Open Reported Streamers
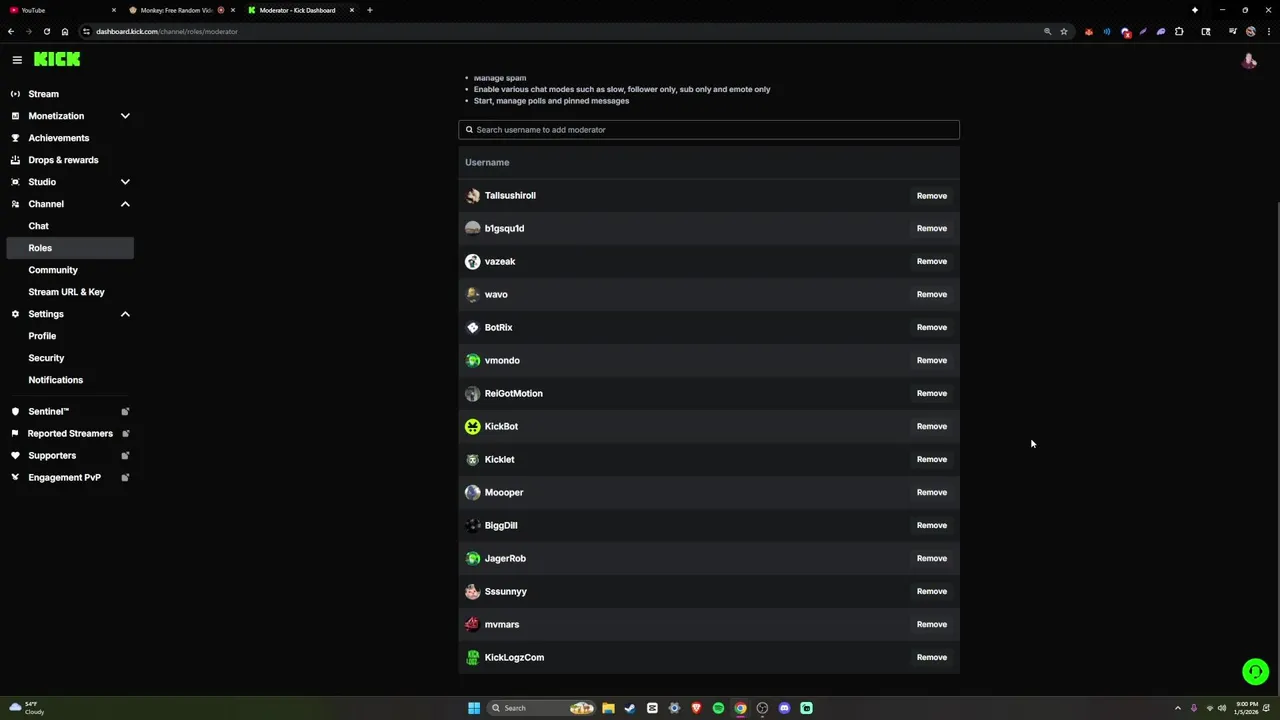The image size is (1280, 720). click(70, 434)
